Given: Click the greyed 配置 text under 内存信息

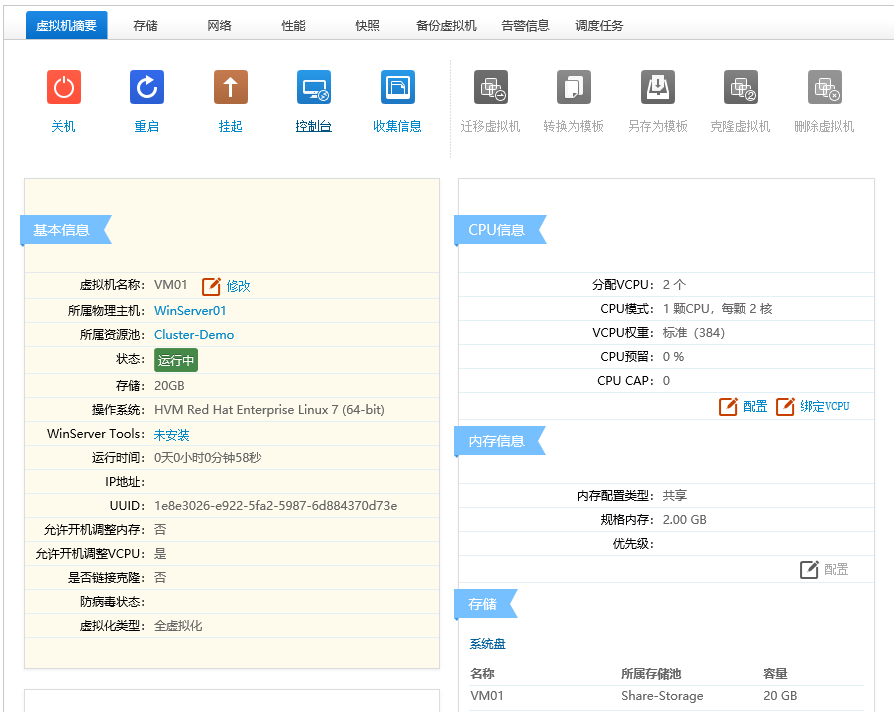Looking at the screenshot, I should (x=836, y=569).
